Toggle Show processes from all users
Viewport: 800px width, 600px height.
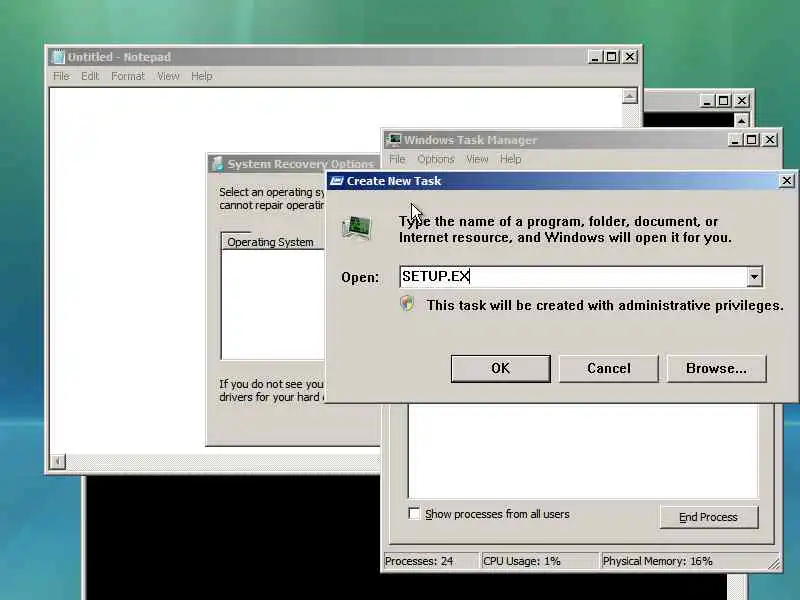pos(414,513)
